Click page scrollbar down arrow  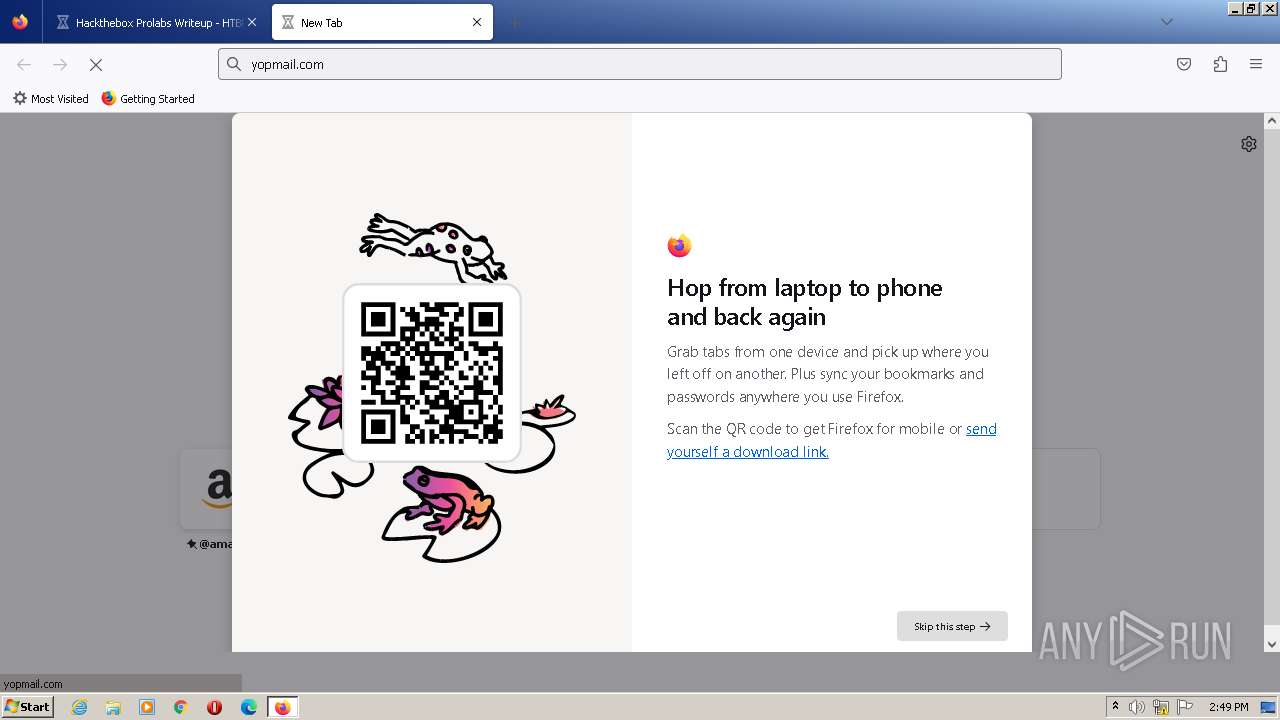pyautogui.click(x=1272, y=644)
